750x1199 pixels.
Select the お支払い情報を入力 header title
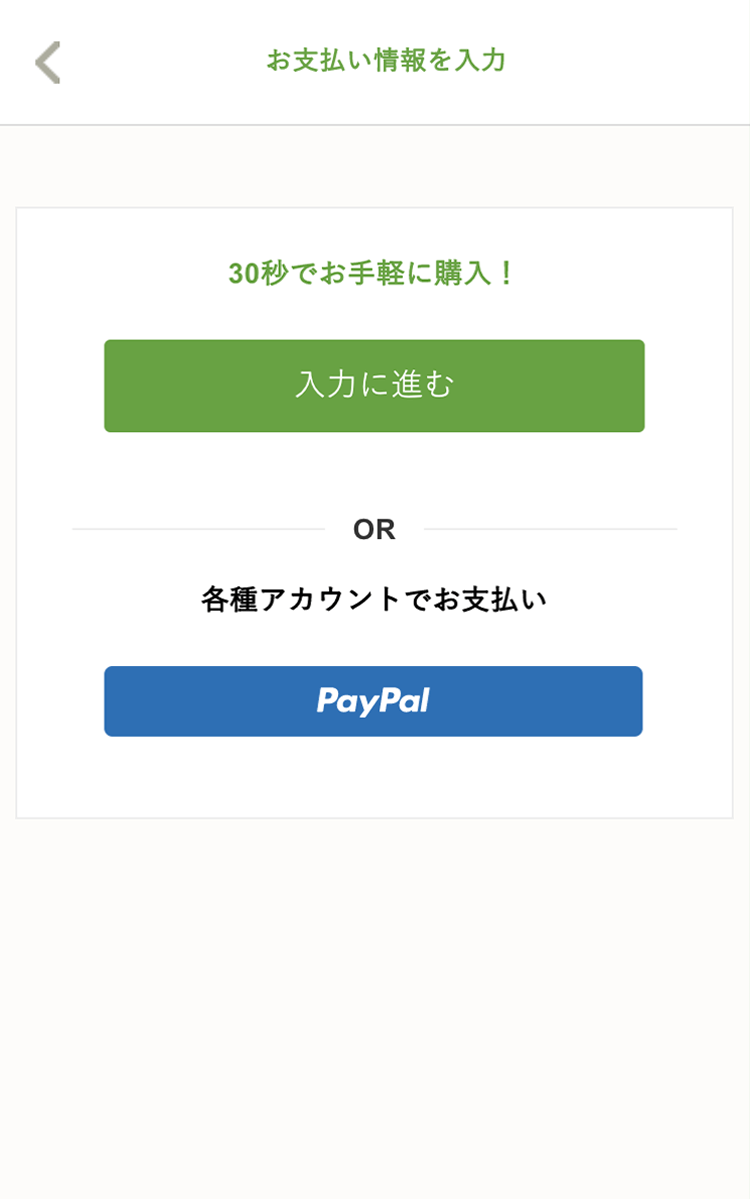tap(386, 60)
